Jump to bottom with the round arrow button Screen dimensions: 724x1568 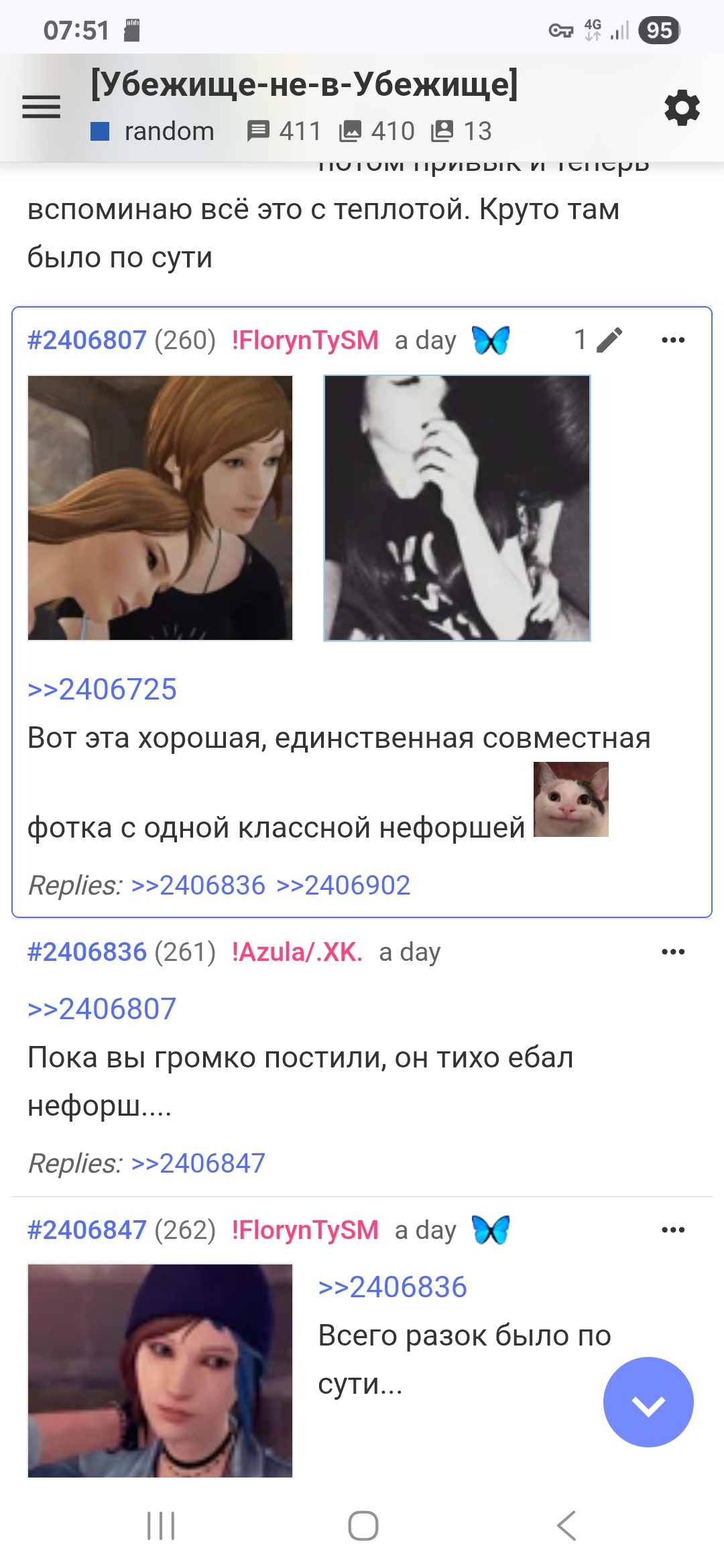point(648,1402)
